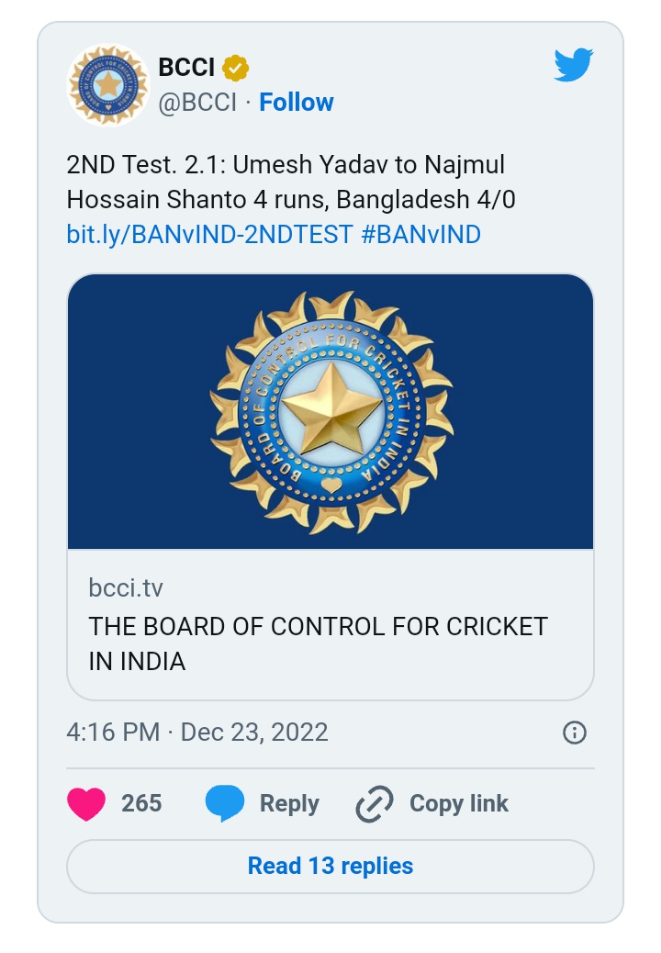The image size is (661, 953).
Task: Click the Copy link text
Action: [x=459, y=804]
